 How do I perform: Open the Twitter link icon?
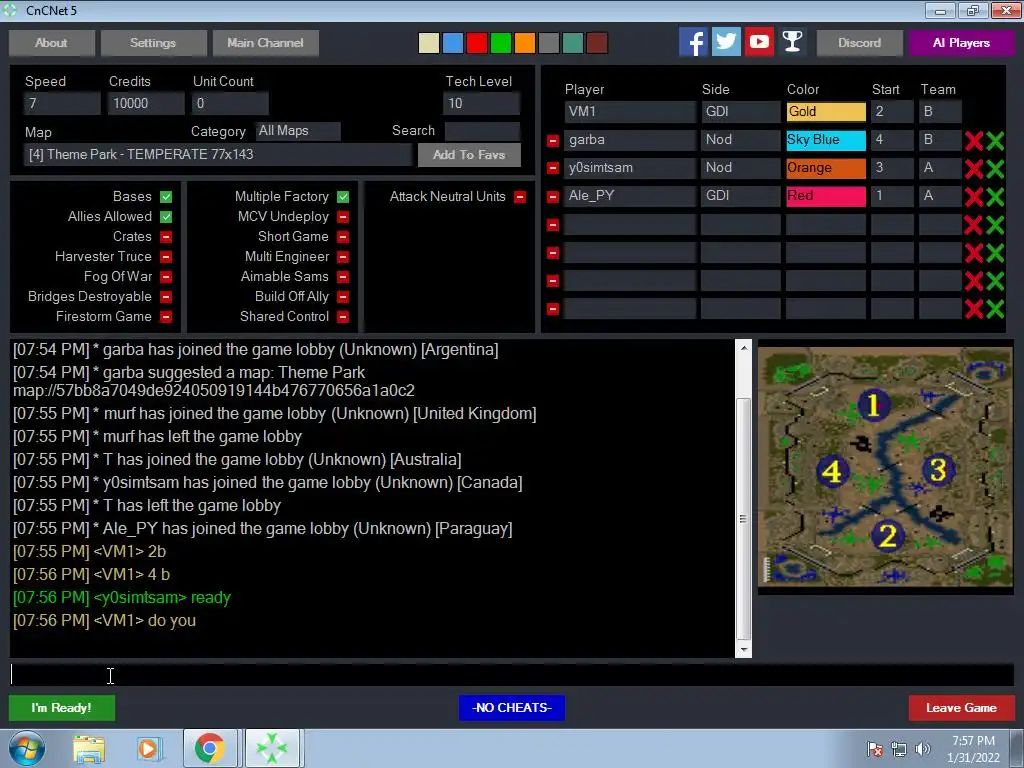[x=726, y=42]
